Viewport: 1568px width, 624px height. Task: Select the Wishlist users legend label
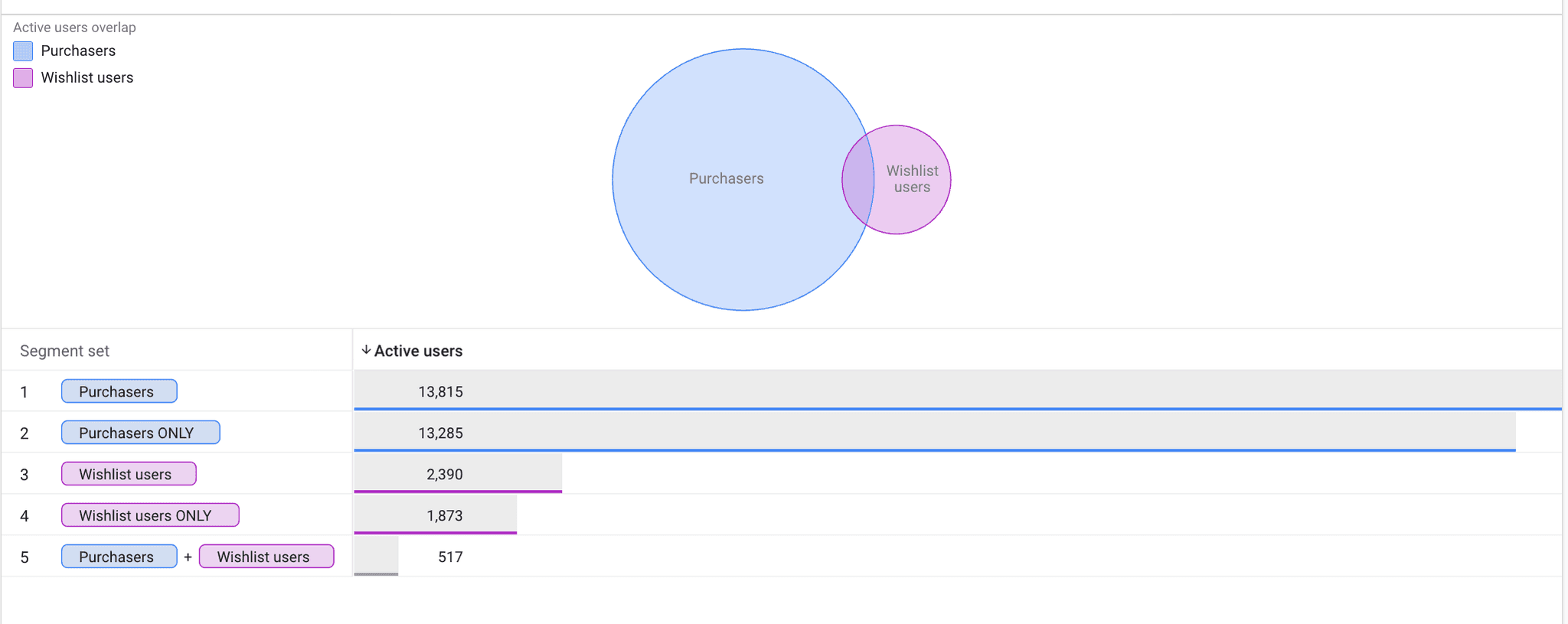click(87, 78)
